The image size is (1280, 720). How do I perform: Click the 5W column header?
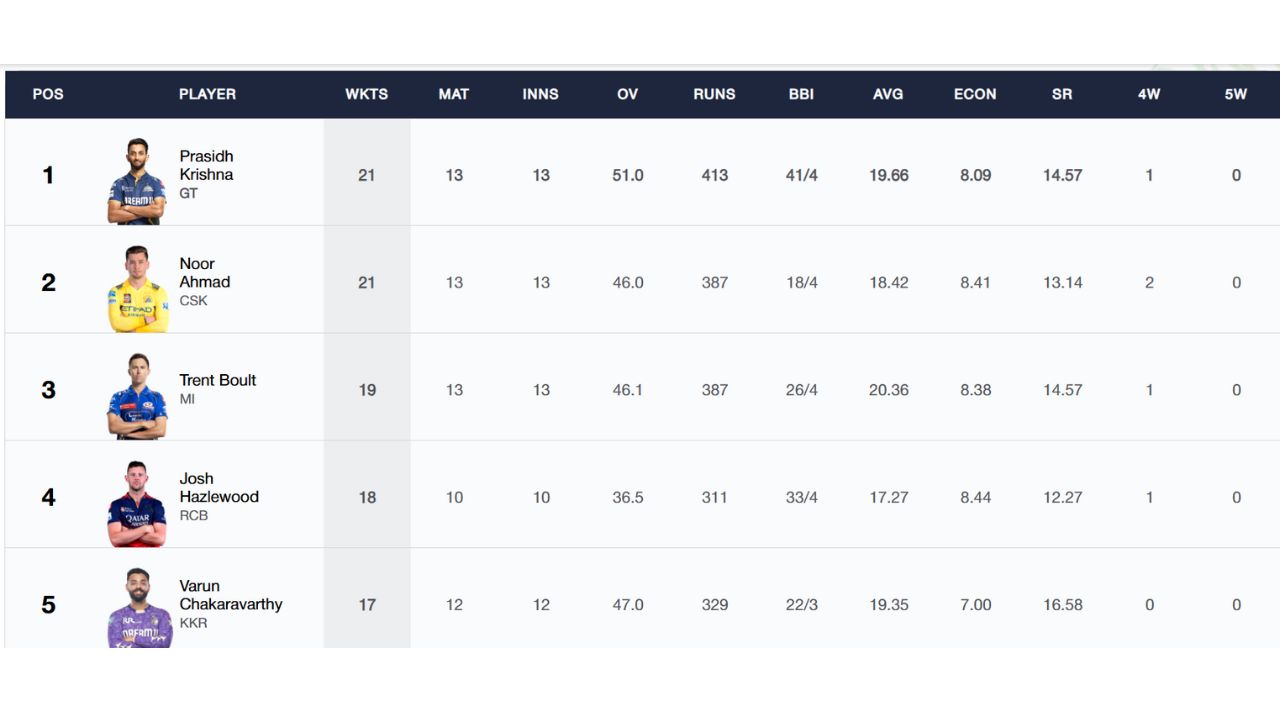(1236, 94)
